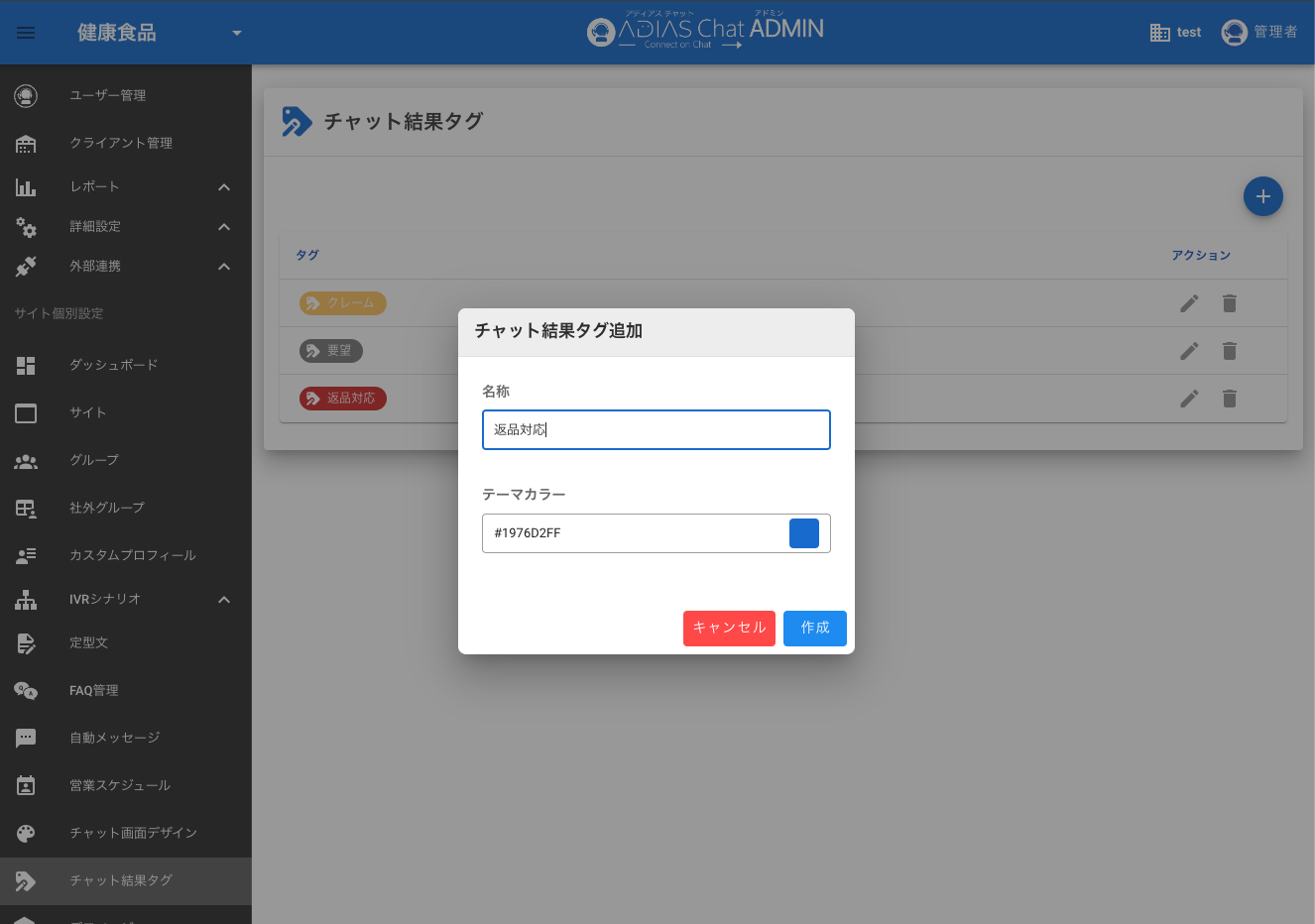Click the trash delete icon for 要望 tag
Image resolution: width=1315 pixels, height=924 pixels.
point(1229,351)
